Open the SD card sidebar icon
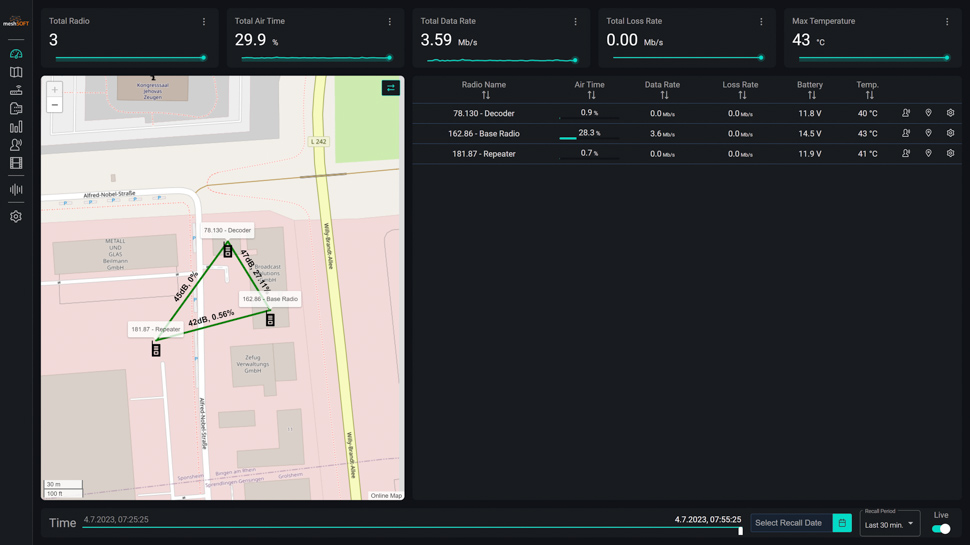Image resolution: width=970 pixels, height=545 pixels. pos(16,108)
